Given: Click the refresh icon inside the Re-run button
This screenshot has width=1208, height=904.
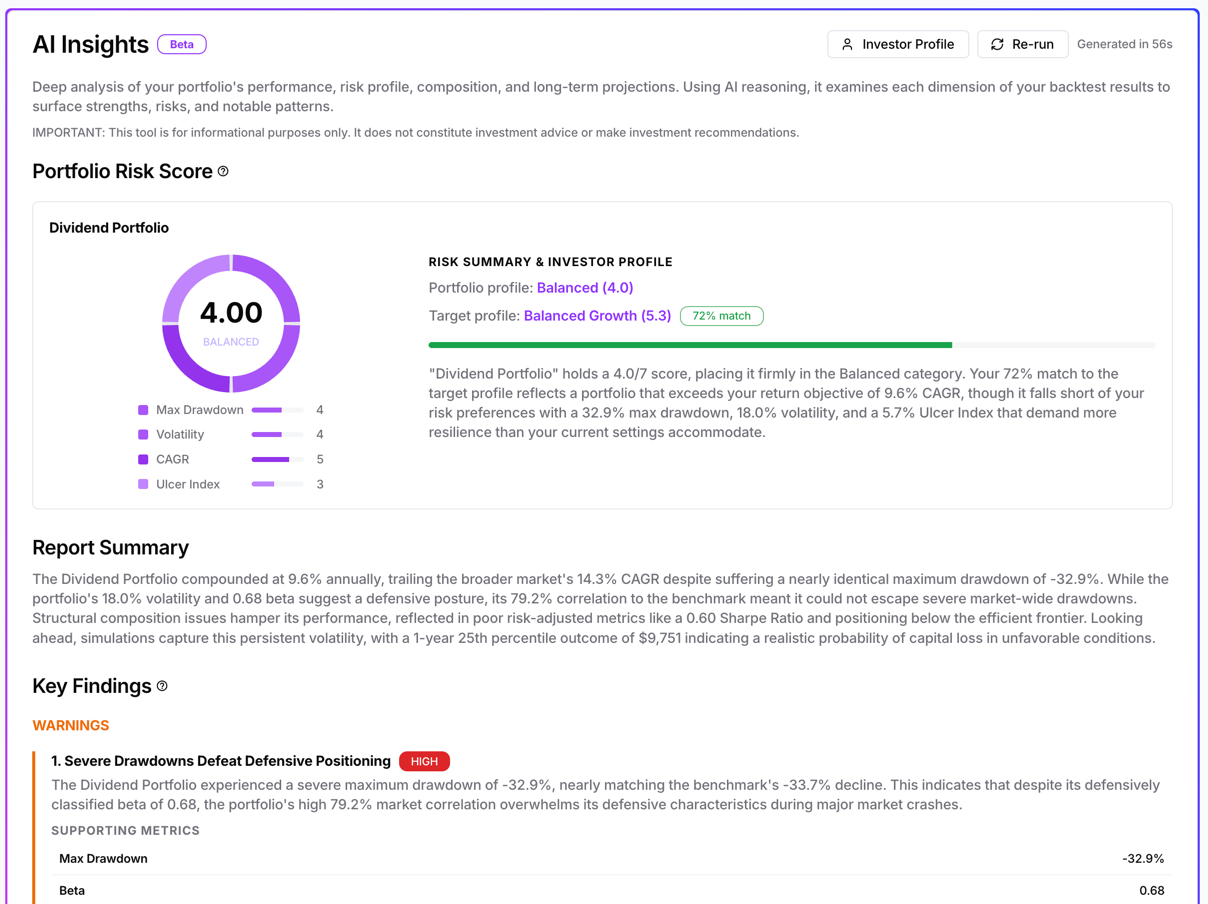Looking at the screenshot, I should (996, 44).
